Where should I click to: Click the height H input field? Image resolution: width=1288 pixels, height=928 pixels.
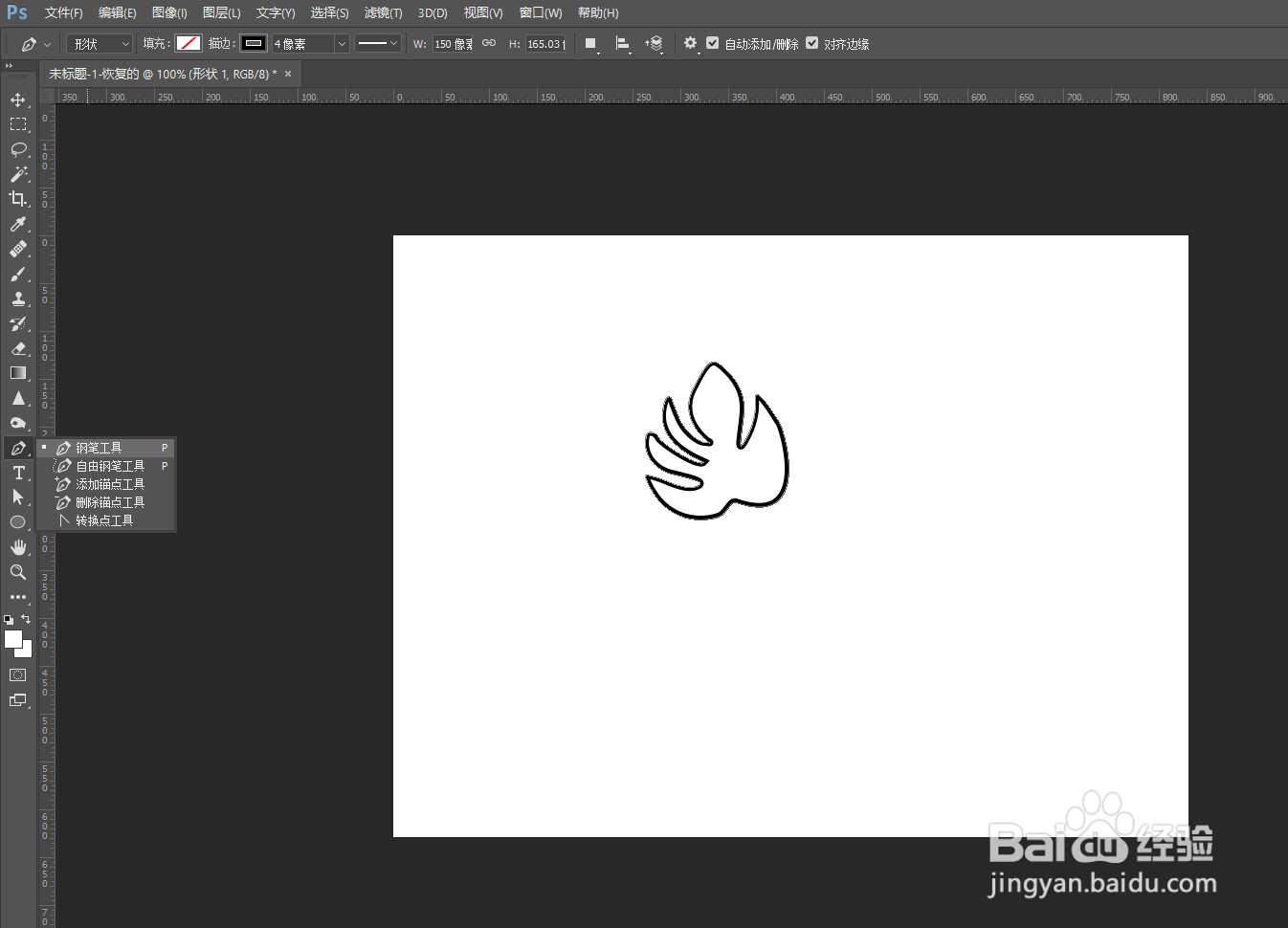545,44
